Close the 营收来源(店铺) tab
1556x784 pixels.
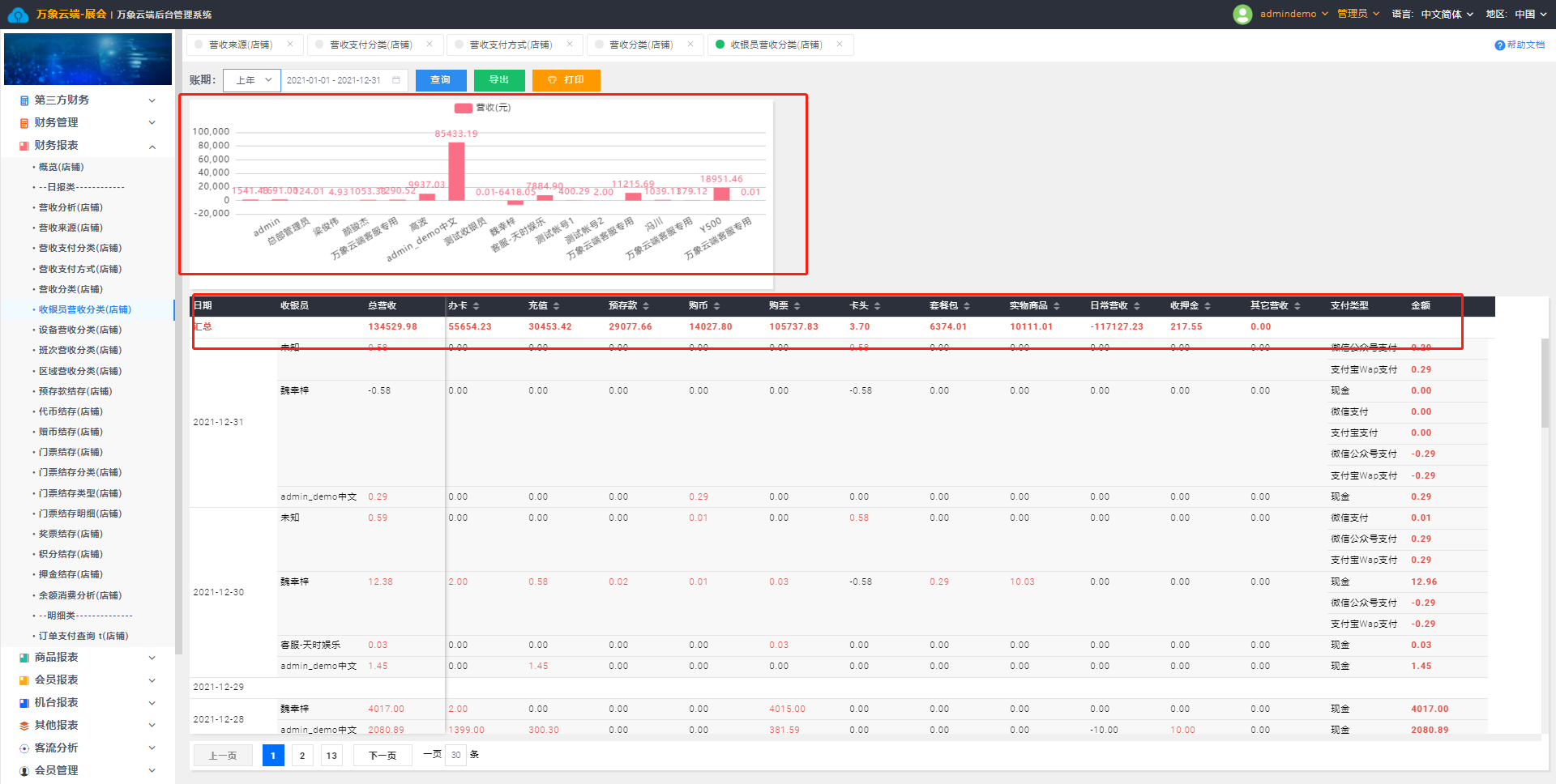click(x=290, y=45)
